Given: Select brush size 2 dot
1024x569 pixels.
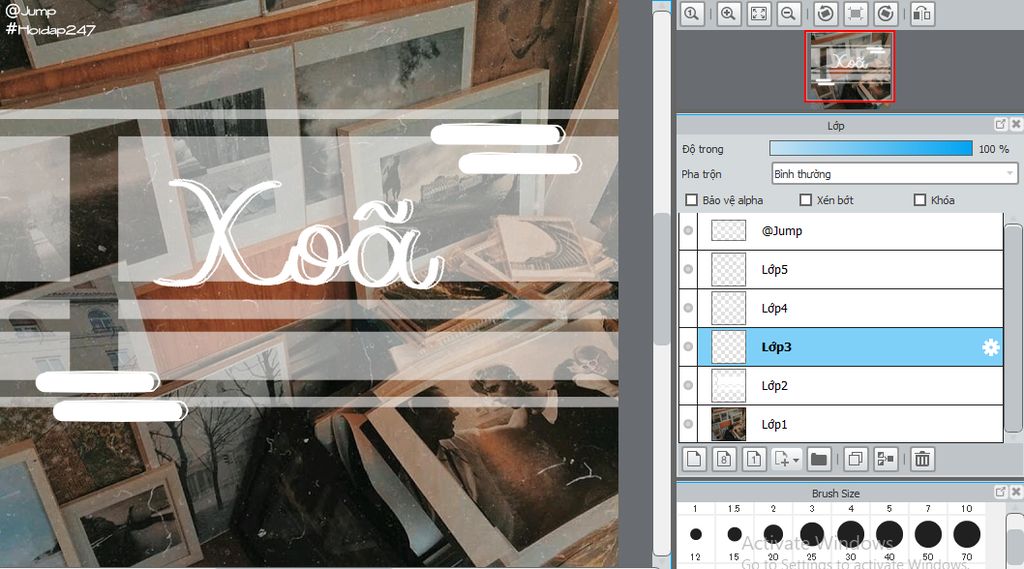Looking at the screenshot, I should (x=773, y=534).
